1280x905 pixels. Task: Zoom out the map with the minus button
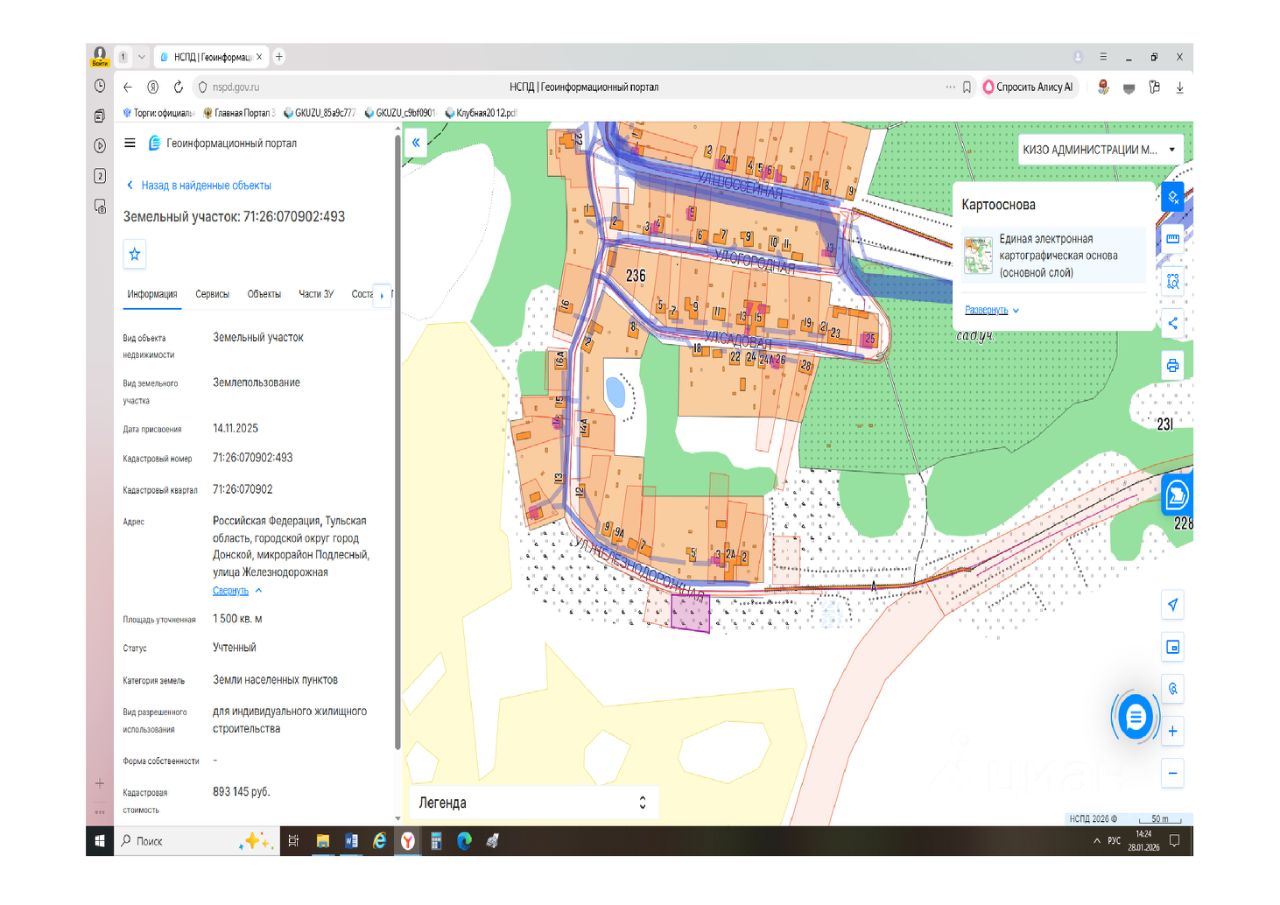(1173, 773)
